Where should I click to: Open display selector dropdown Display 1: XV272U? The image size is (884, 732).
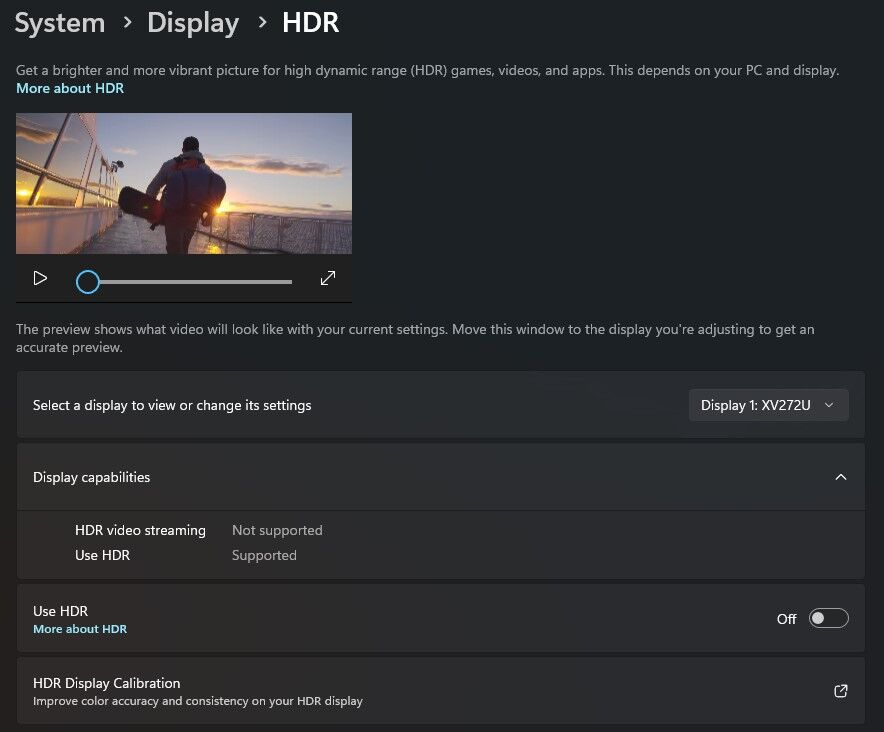coord(768,405)
